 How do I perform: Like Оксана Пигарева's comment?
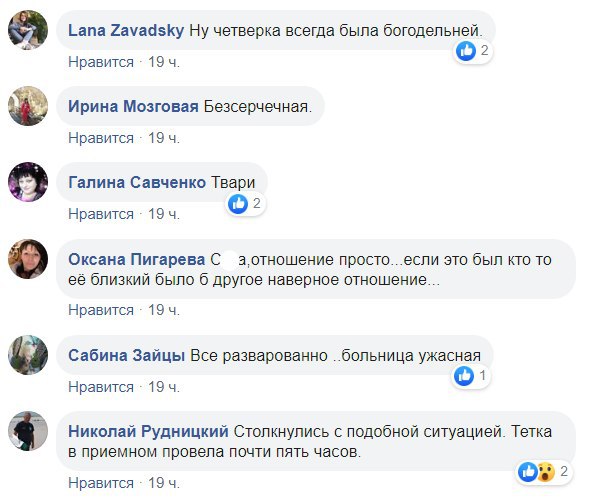point(101,310)
